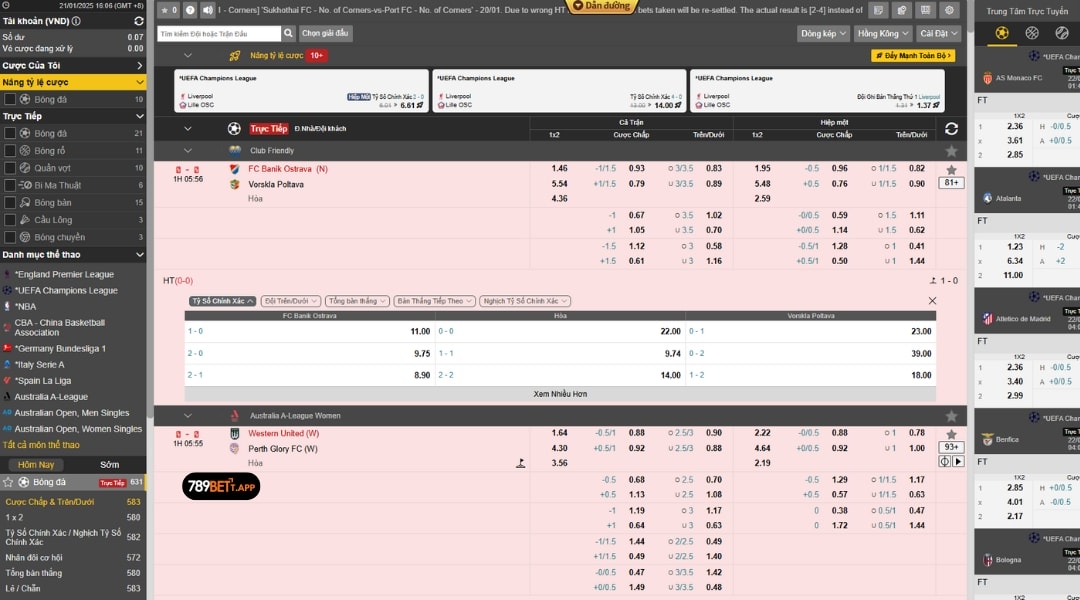Collapse the Trực Tiếp sidebar section
Image resolution: width=1080 pixels, height=600 pixels.
[x=73, y=116]
